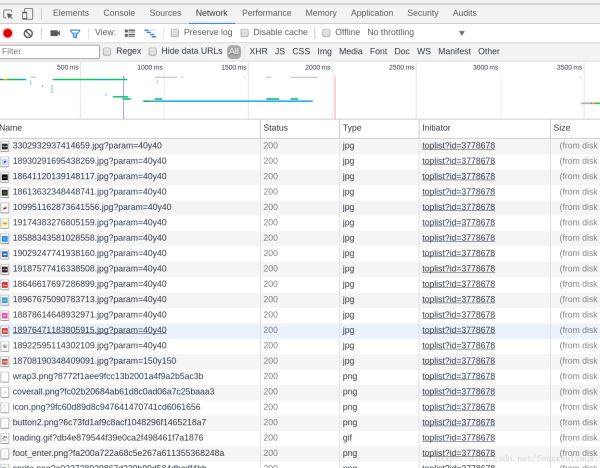Check Hide data URLs checkbox
The image size is (600, 468).
(x=152, y=52)
